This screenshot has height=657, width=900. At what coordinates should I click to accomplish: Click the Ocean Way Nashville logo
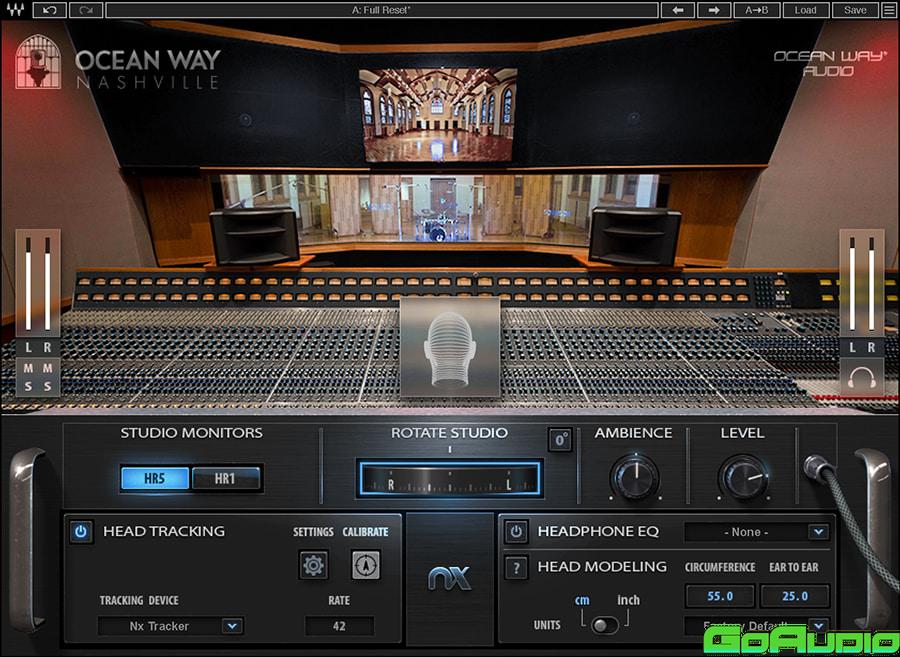click(118, 61)
